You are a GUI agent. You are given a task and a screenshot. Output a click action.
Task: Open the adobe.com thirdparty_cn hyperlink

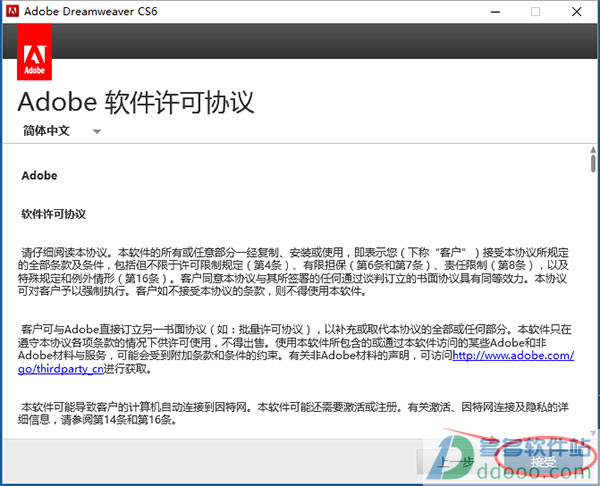pyautogui.click(x=513, y=356)
